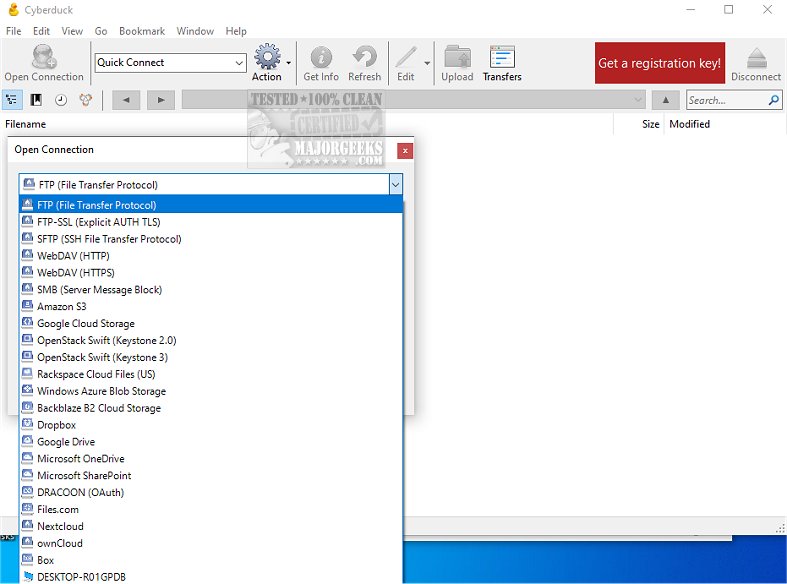The width and height of the screenshot is (787, 584).
Task: Click the icon beside the Amazon S3 entry
Action: pos(28,306)
